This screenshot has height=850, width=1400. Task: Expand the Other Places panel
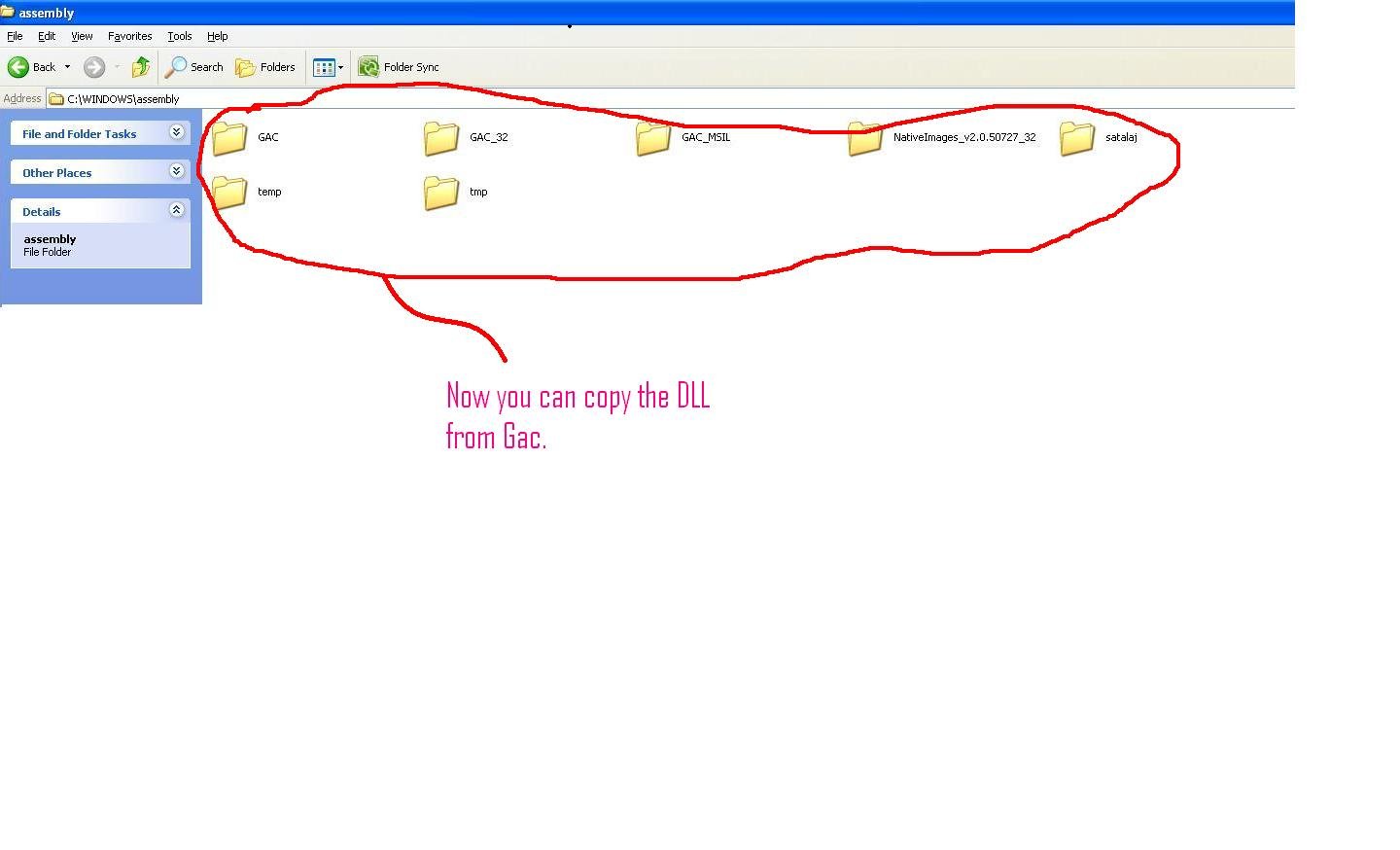[x=177, y=171]
